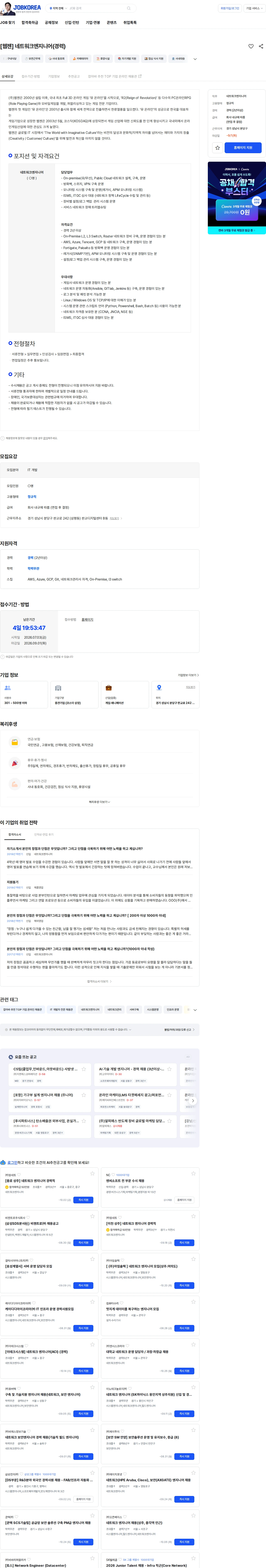Click the 공채 합격 부스터 banner
This screenshot has height=1568, width=266.
[x=237, y=198]
